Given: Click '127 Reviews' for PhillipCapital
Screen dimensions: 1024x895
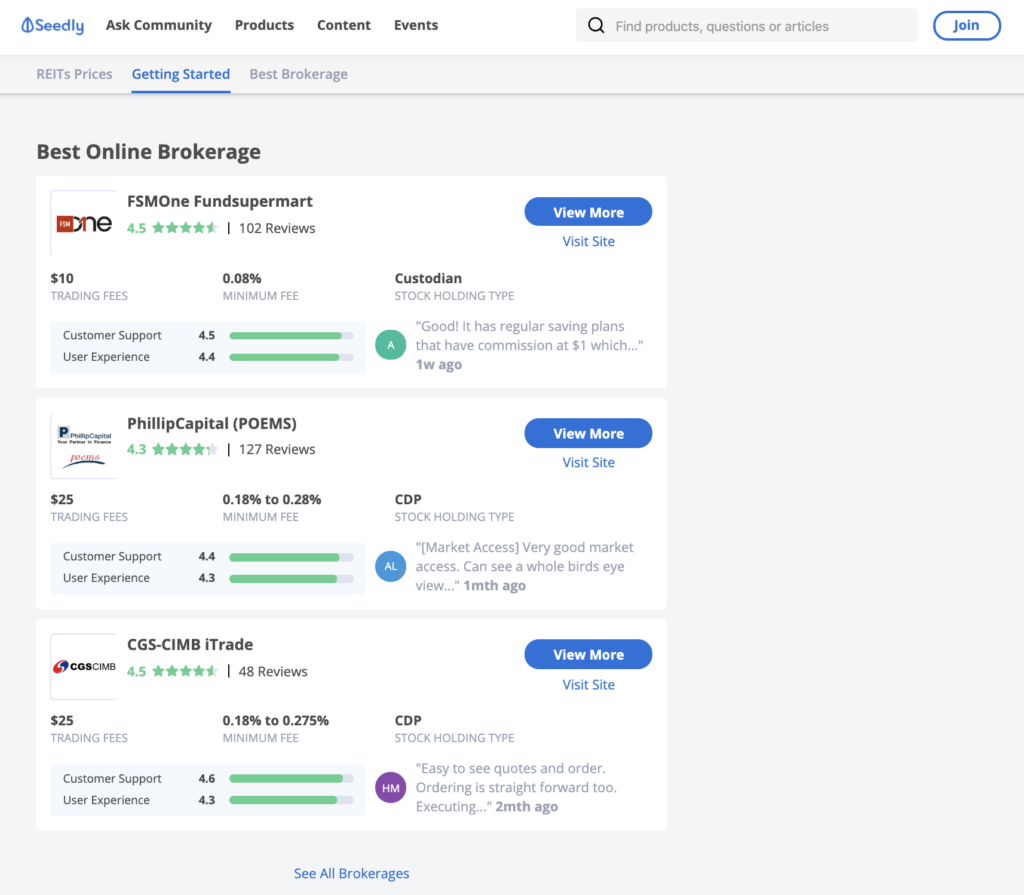Looking at the screenshot, I should pyautogui.click(x=277, y=449).
